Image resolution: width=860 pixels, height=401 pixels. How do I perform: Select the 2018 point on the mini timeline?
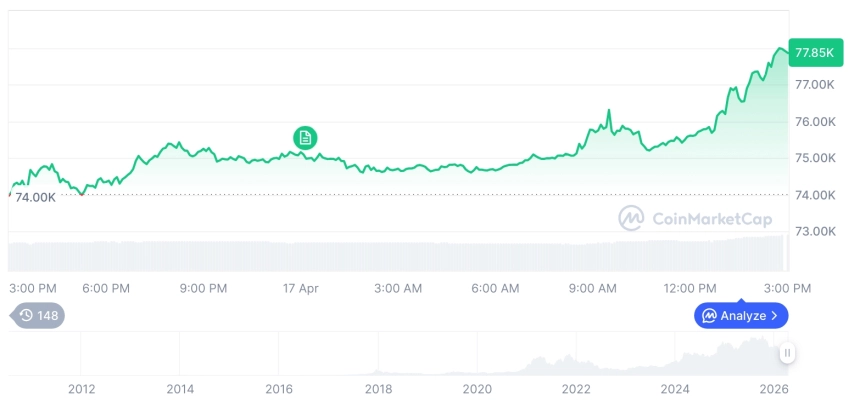pyautogui.click(x=378, y=389)
